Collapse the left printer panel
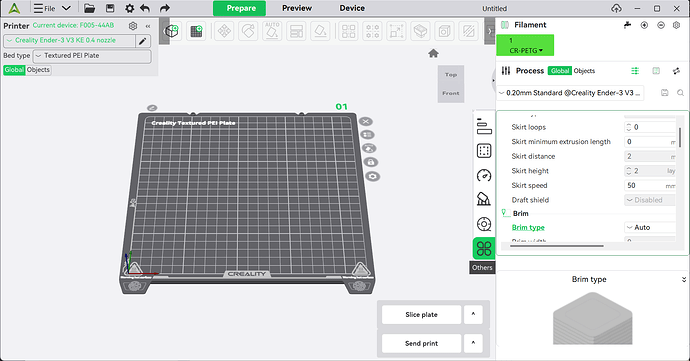 [x=148, y=26]
